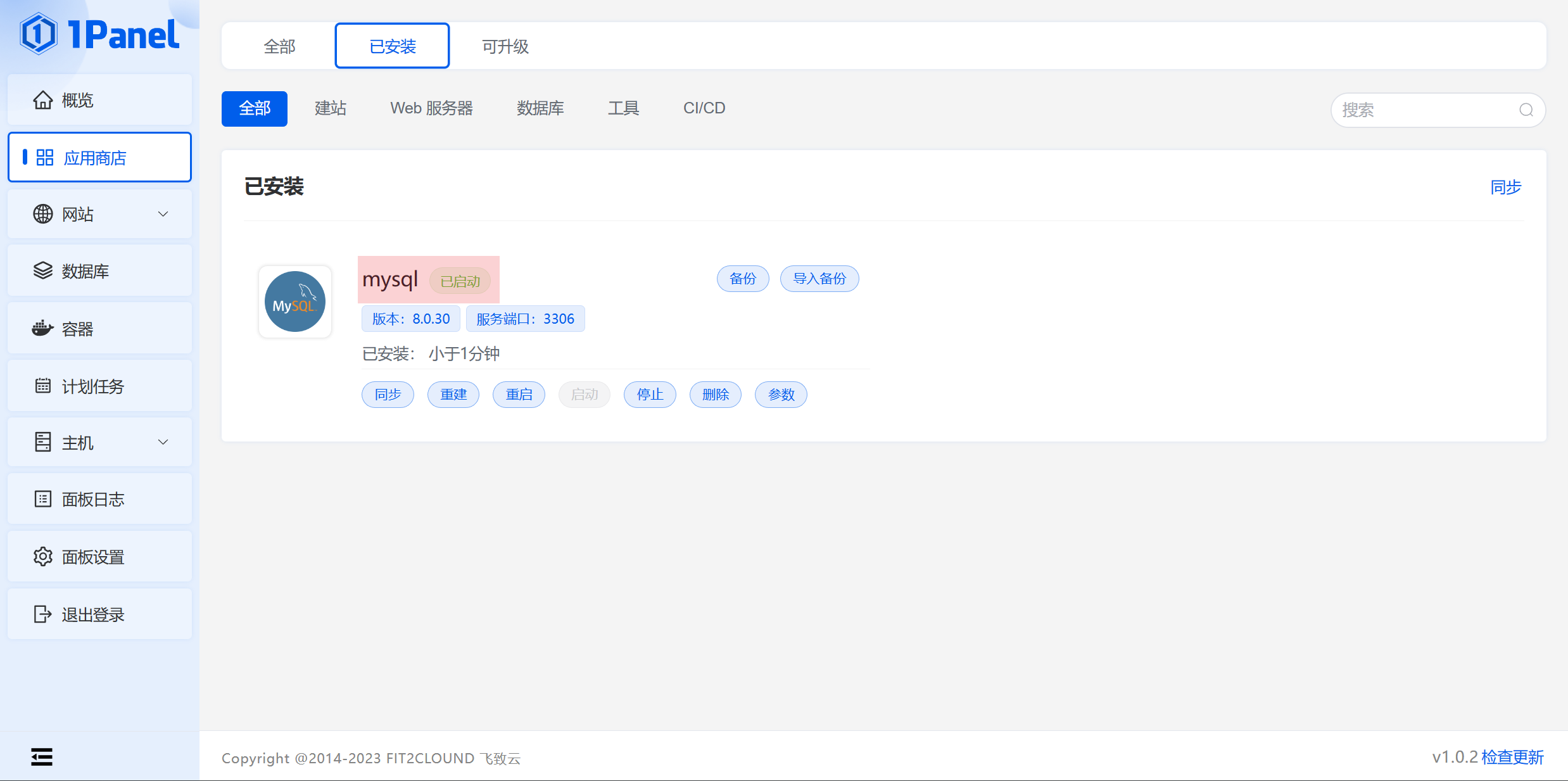Image resolution: width=1568 pixels, height=781 pixels.
Task: Click the panel logs list icon
Action: pos(43,499)
